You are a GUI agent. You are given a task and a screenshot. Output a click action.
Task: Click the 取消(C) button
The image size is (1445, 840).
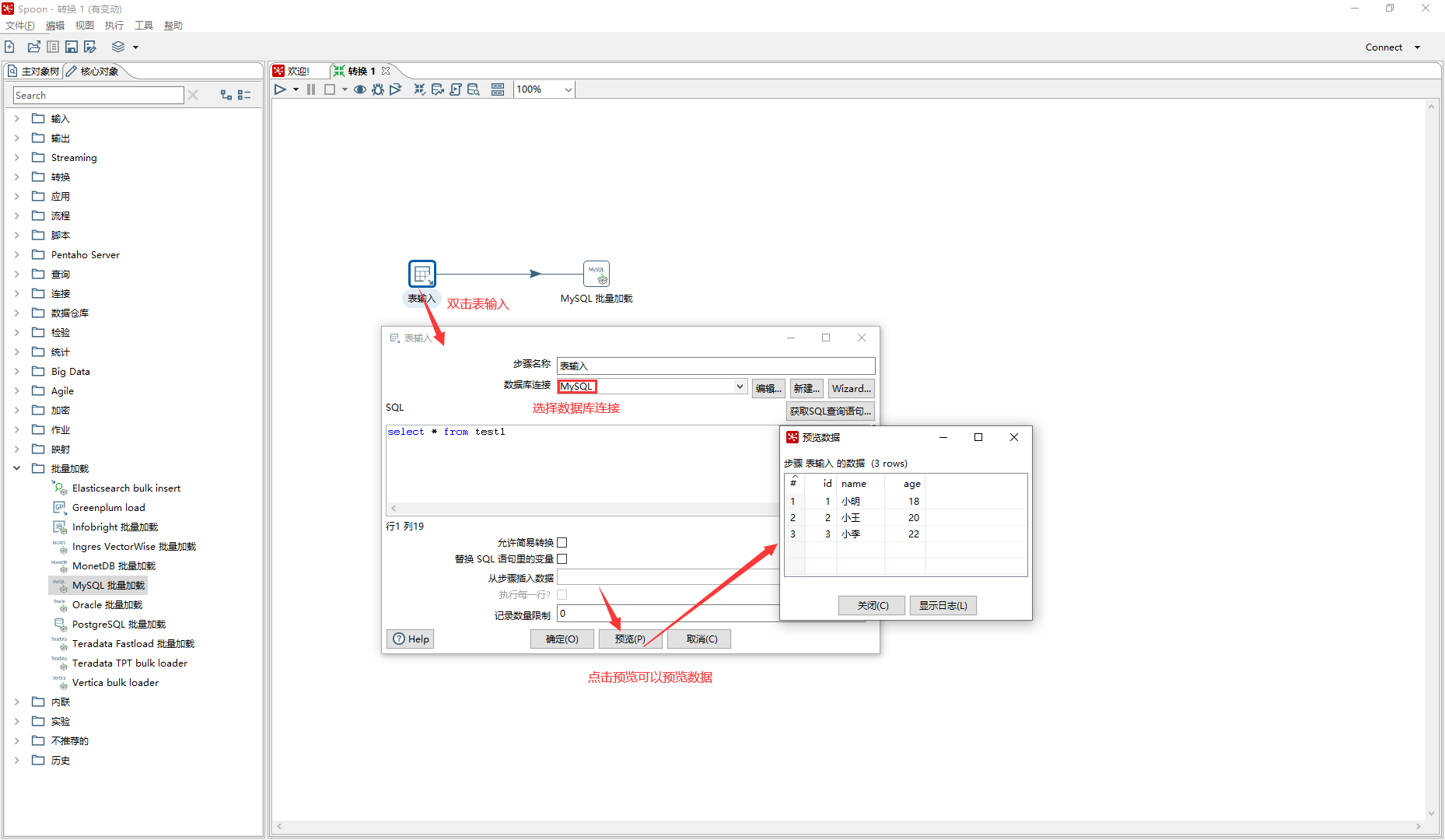699,639
